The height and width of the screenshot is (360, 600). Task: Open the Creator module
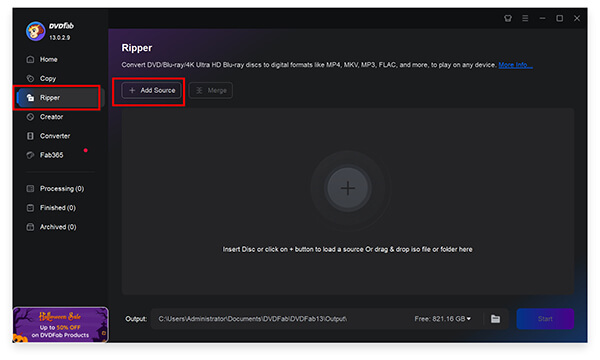(44, 117)
